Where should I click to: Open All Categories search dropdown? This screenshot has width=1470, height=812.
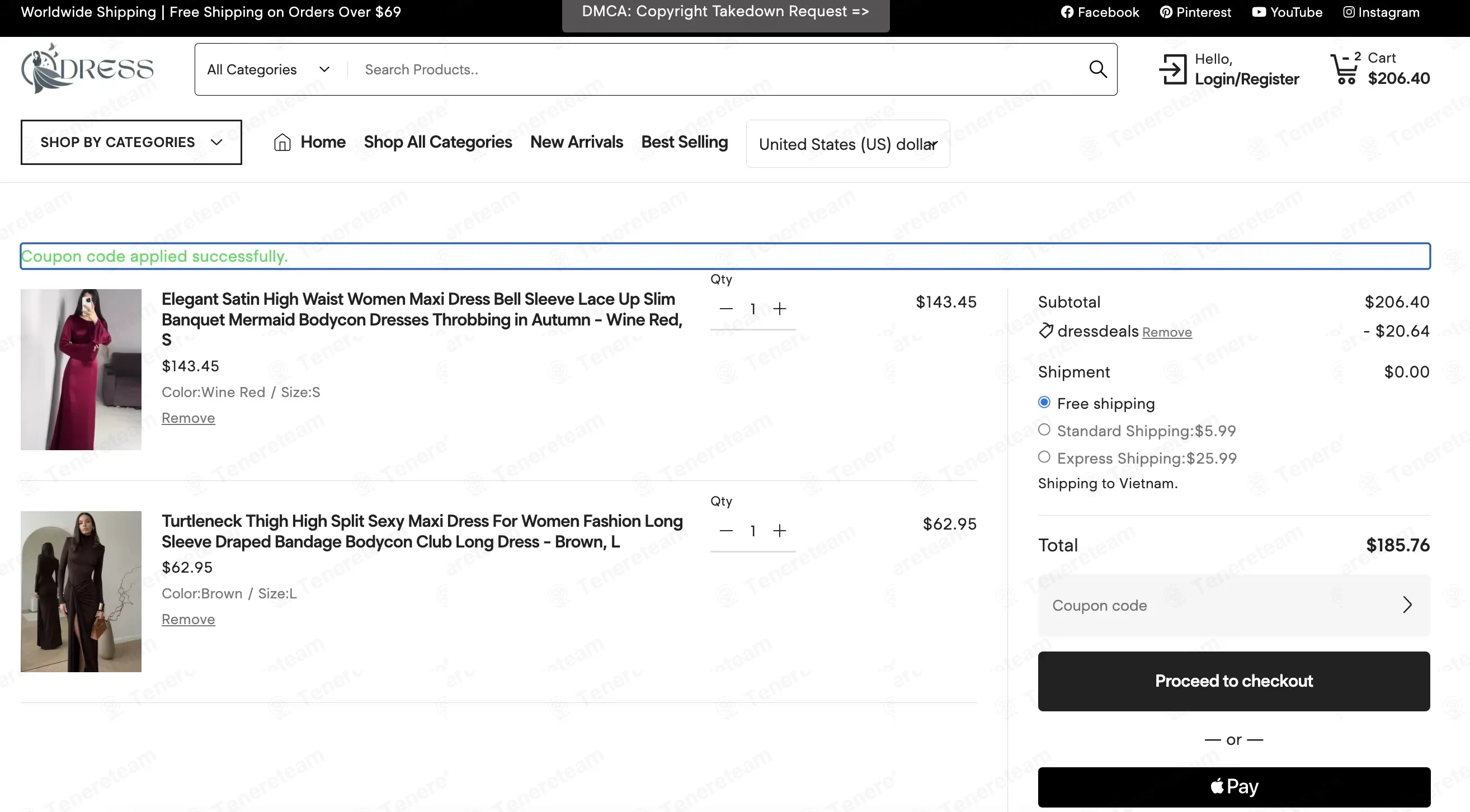[x=268, y=69]
